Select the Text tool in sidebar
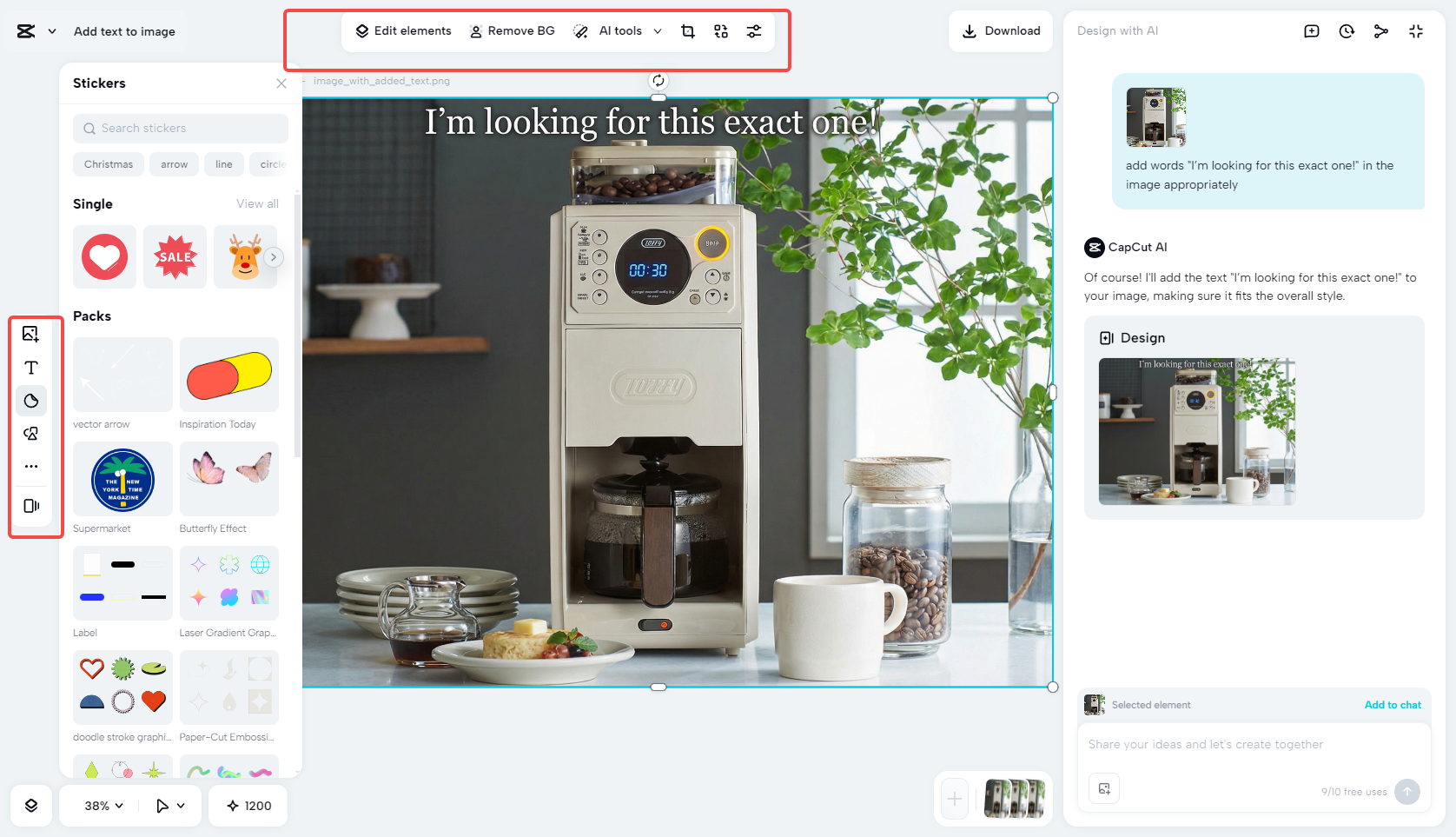The image size is (1456, 837). click(31, 368)
